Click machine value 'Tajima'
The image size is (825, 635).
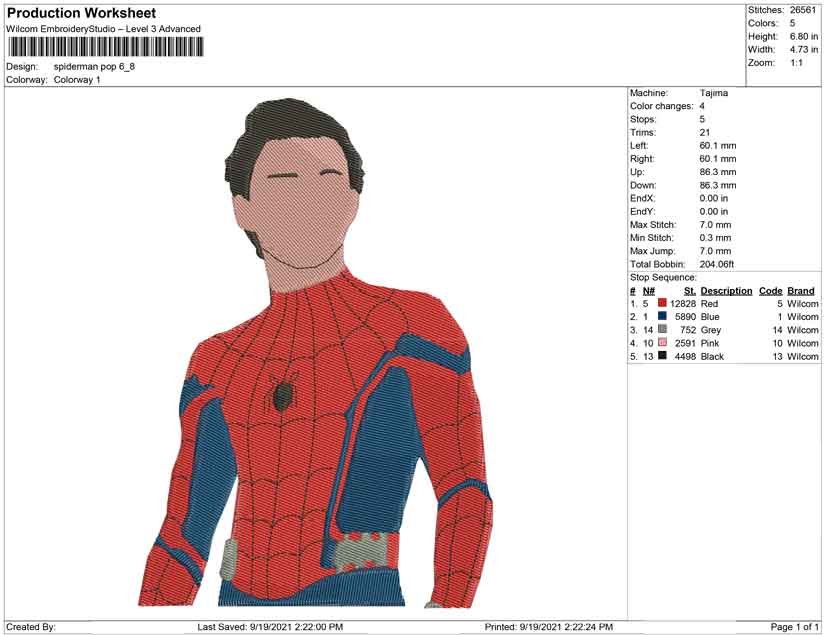point(713,93)
